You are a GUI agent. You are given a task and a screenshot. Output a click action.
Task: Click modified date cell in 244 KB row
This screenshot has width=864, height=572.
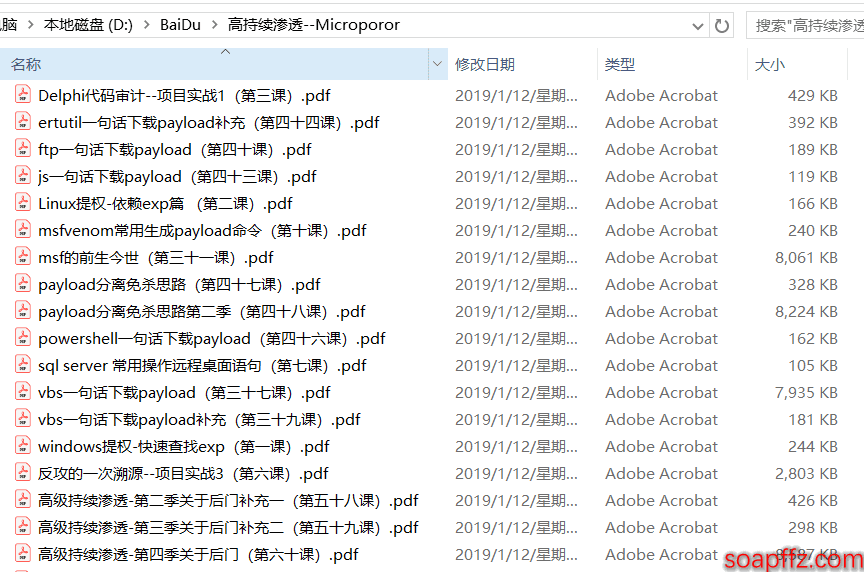pos(516,446)
